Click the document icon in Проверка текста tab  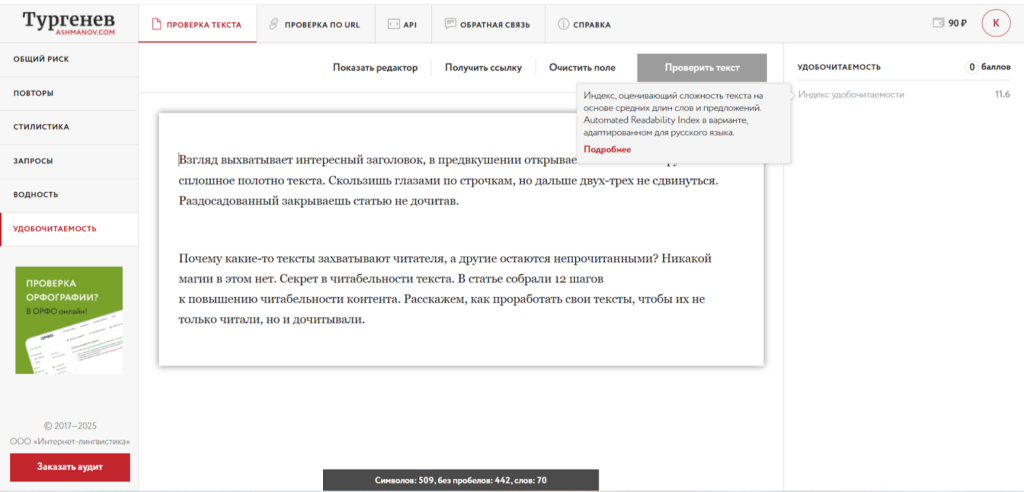point(155,24)
